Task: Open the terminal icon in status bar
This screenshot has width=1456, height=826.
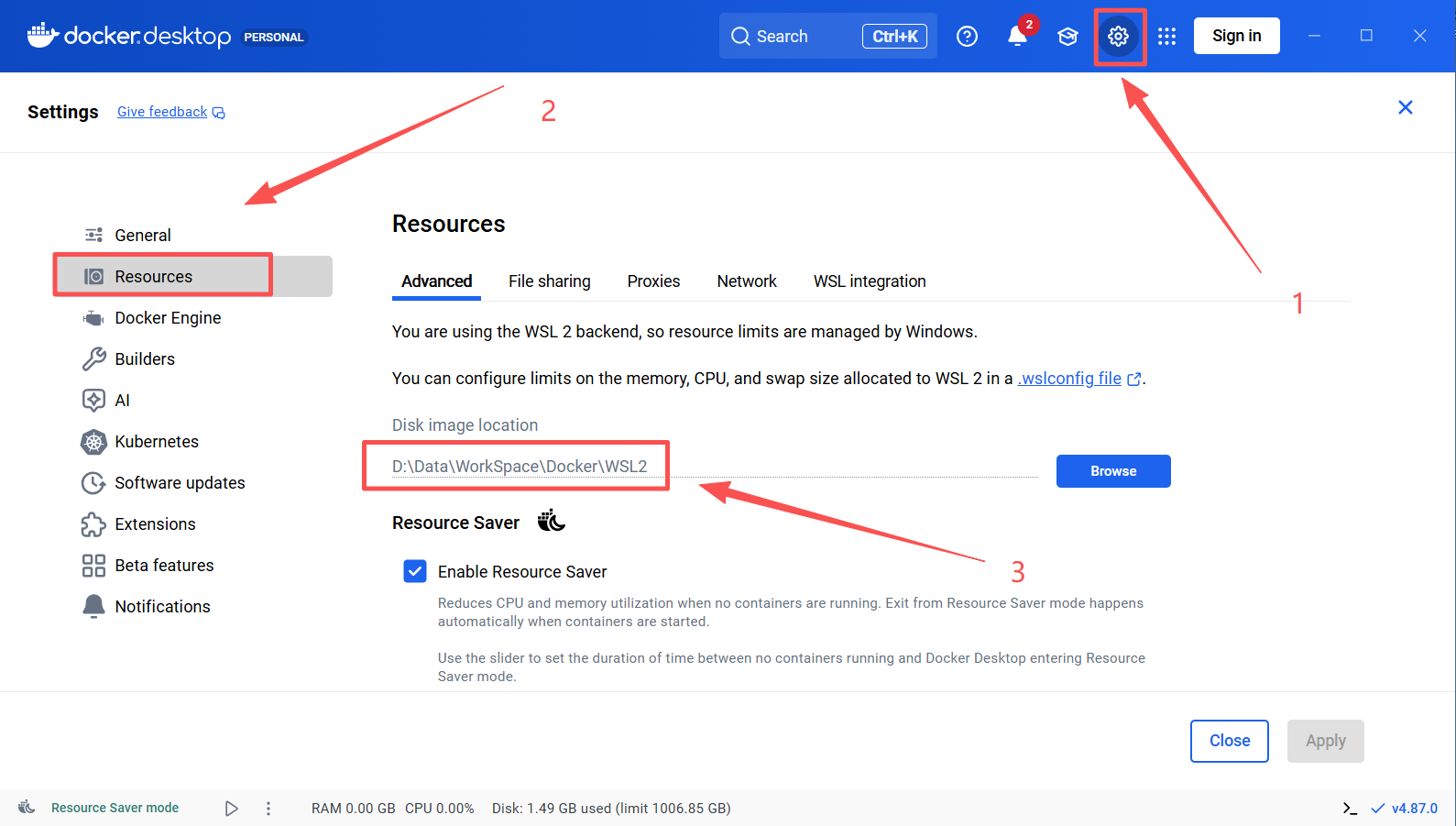Action: coord(1350,808)
